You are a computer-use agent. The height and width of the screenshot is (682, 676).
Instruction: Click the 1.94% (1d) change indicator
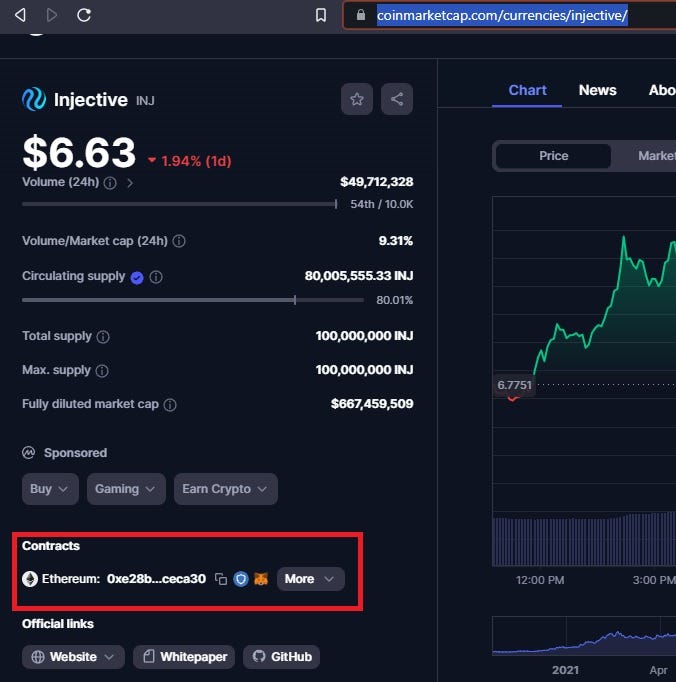[x=190, y=161]
